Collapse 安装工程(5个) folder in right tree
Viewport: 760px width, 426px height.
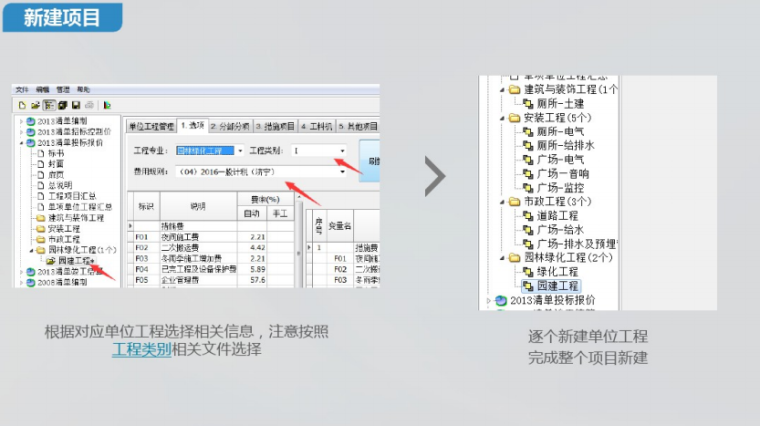pos(501,117)
